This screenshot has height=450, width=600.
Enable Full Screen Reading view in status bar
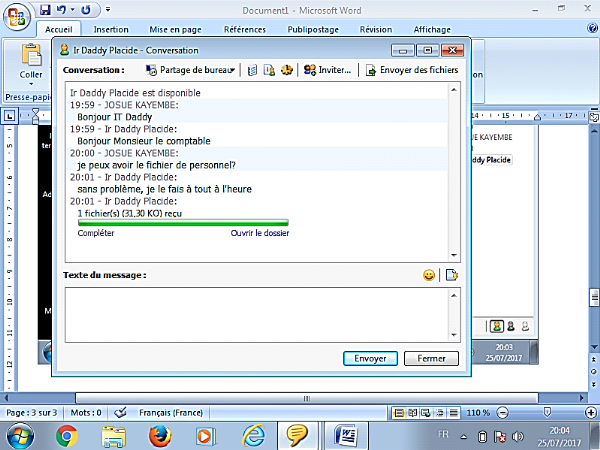(412, 413)
